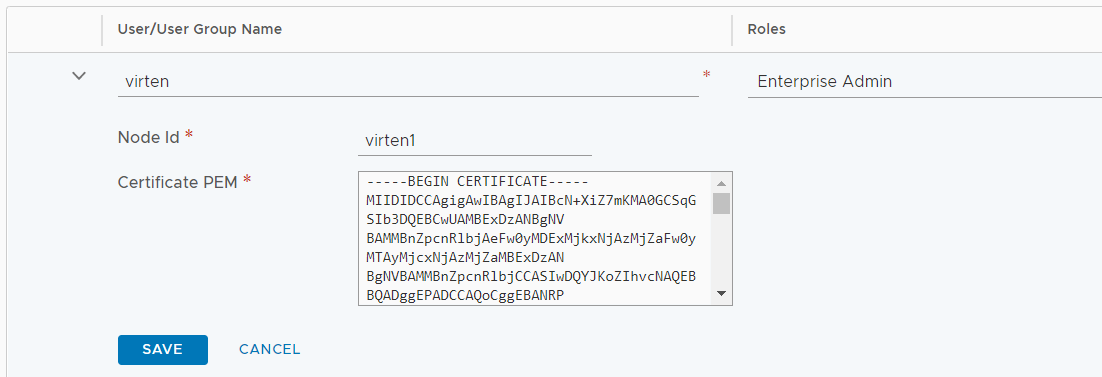Click the scrollbar track below the thumb
Viewport: 1102px width, 377px height.
tap(721, 249)
